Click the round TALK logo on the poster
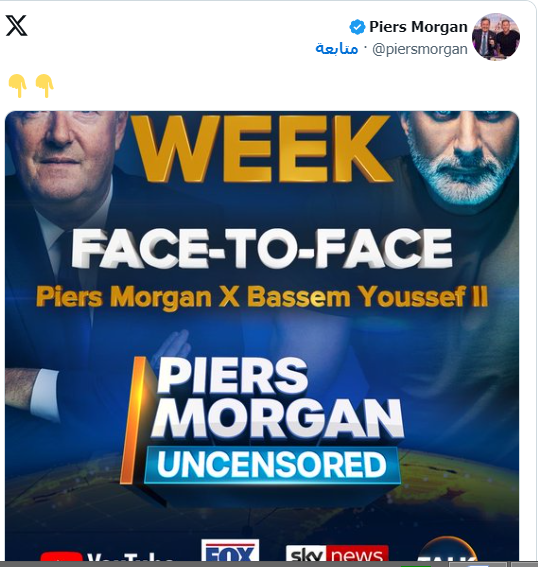This screenshot has height=567, width=538. 447,549
